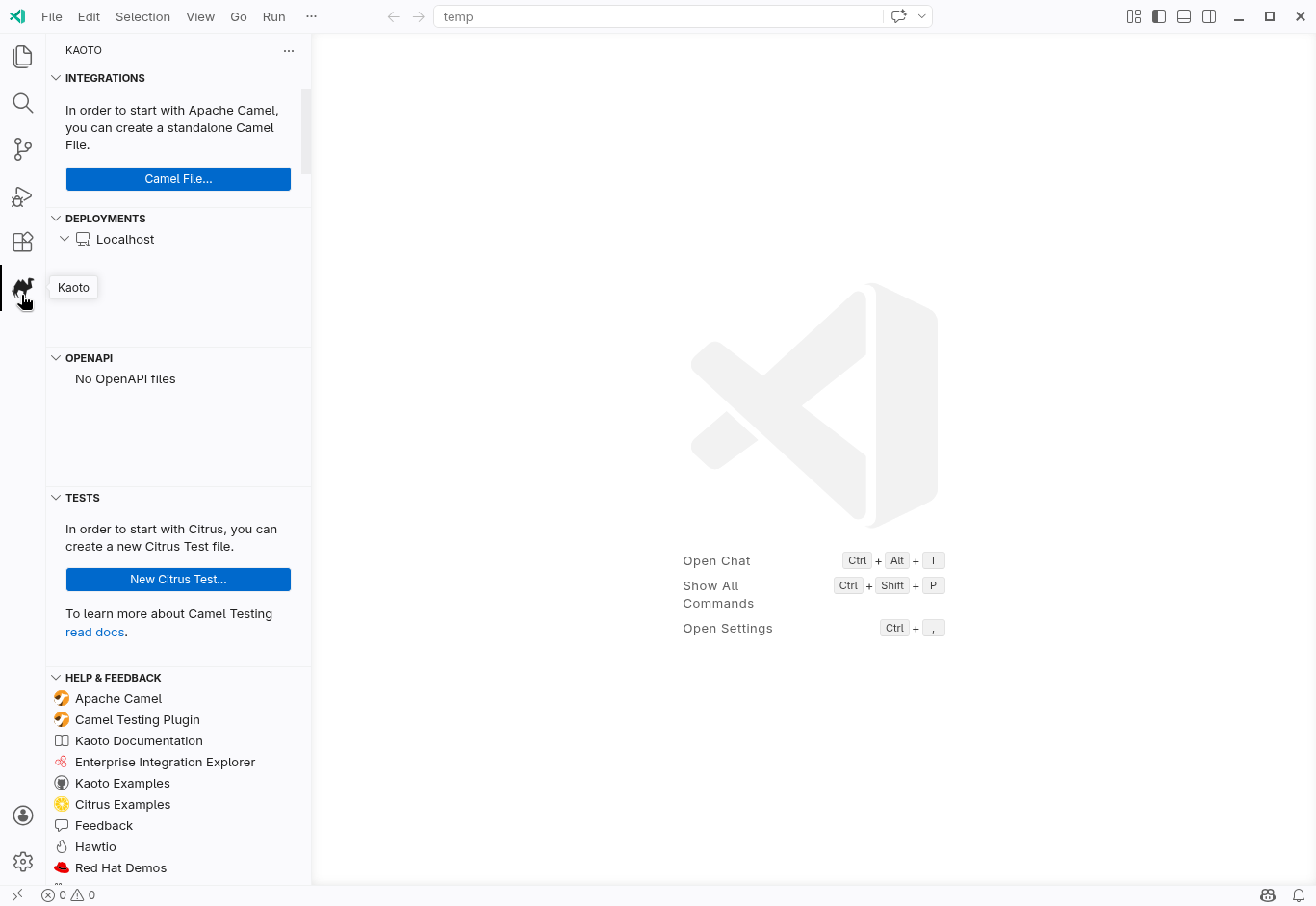Image resolution: width=1316 pixels, height=906 pixels.
Task: Toggle the bottom panel visibility
Action: coord(1184,16)
